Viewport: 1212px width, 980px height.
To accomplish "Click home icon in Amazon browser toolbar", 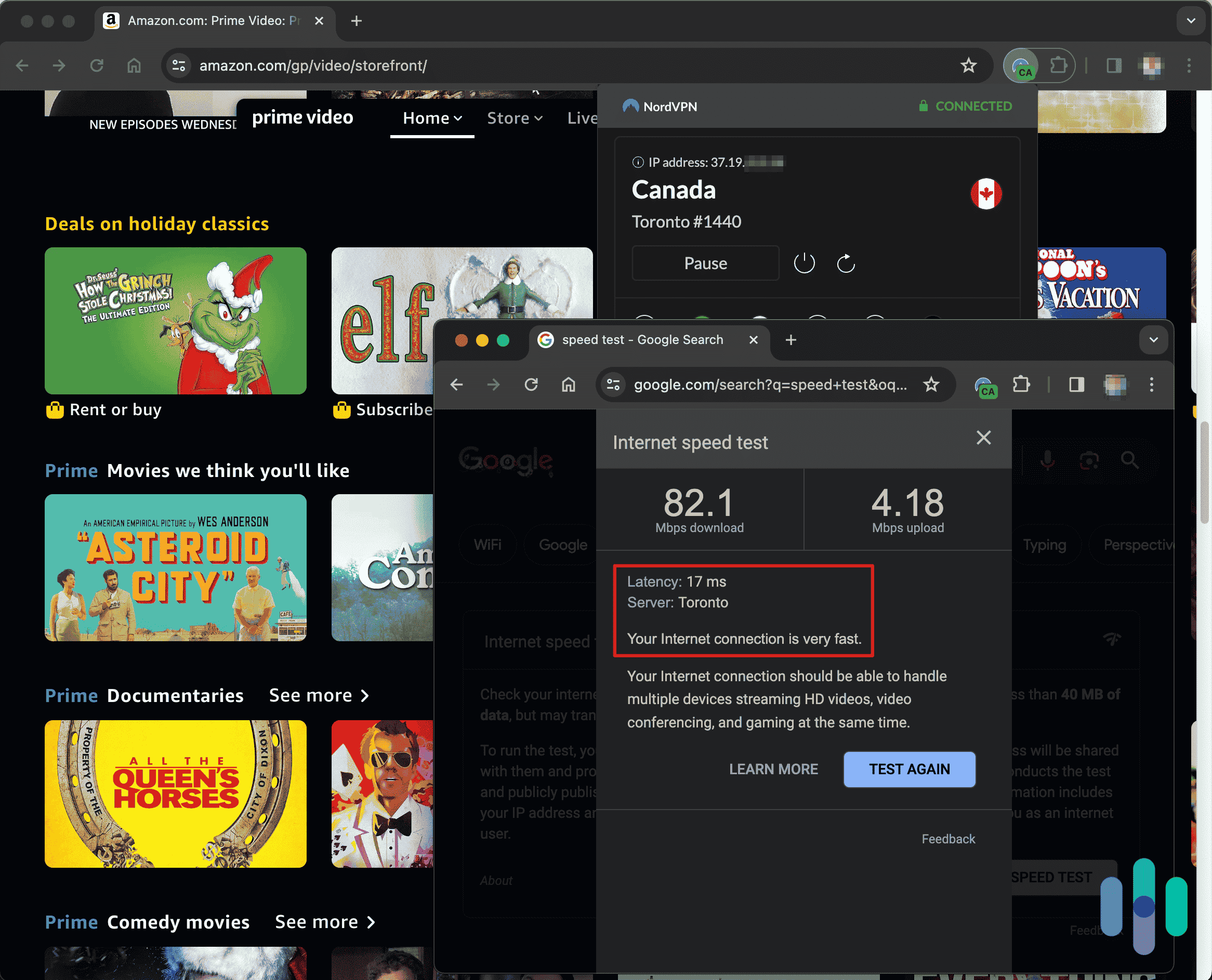I will pos(134,65).
